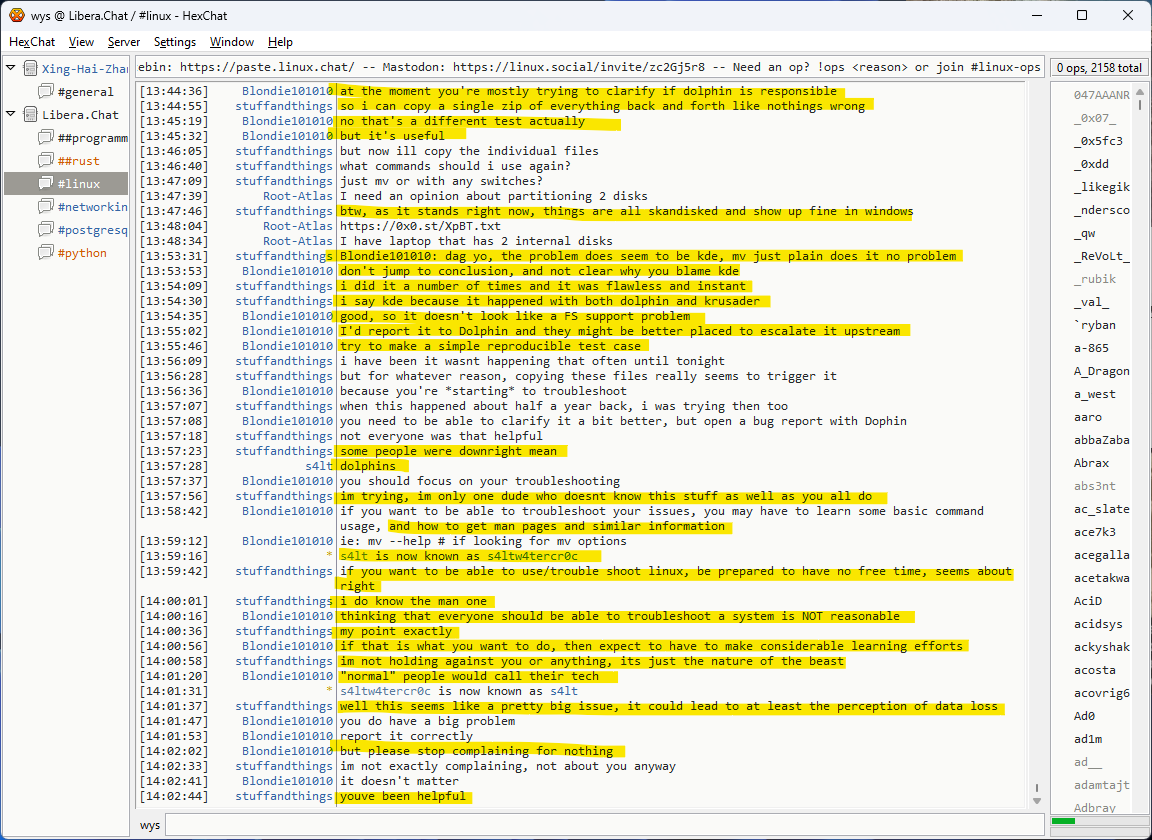Open the Settings menu
Image resolution: width=1152 pixels, height=840 pixels.
[174, 42]
